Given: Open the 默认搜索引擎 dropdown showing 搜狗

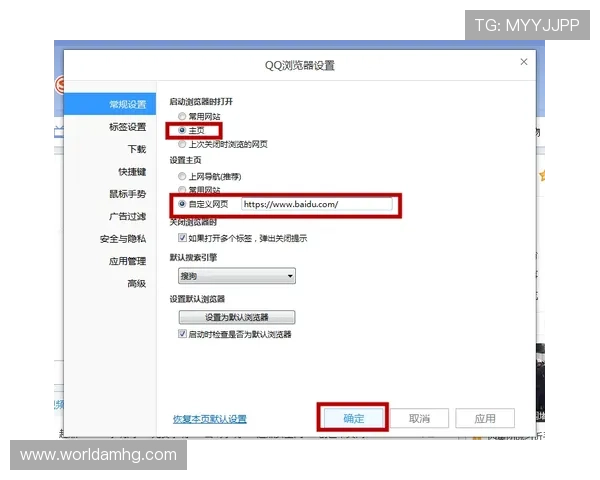Looking at the screenshot, I should pyautogui.click(x=237, y=276).
